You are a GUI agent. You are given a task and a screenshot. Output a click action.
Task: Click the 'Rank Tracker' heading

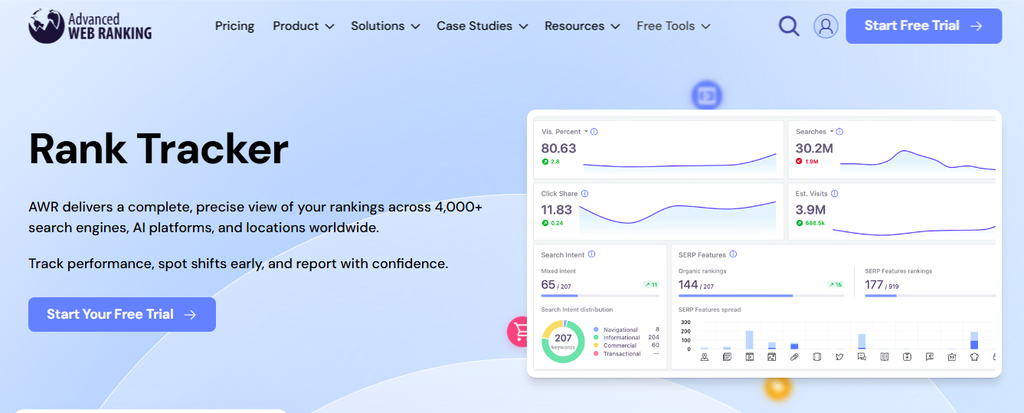click(x=158, y=149)
